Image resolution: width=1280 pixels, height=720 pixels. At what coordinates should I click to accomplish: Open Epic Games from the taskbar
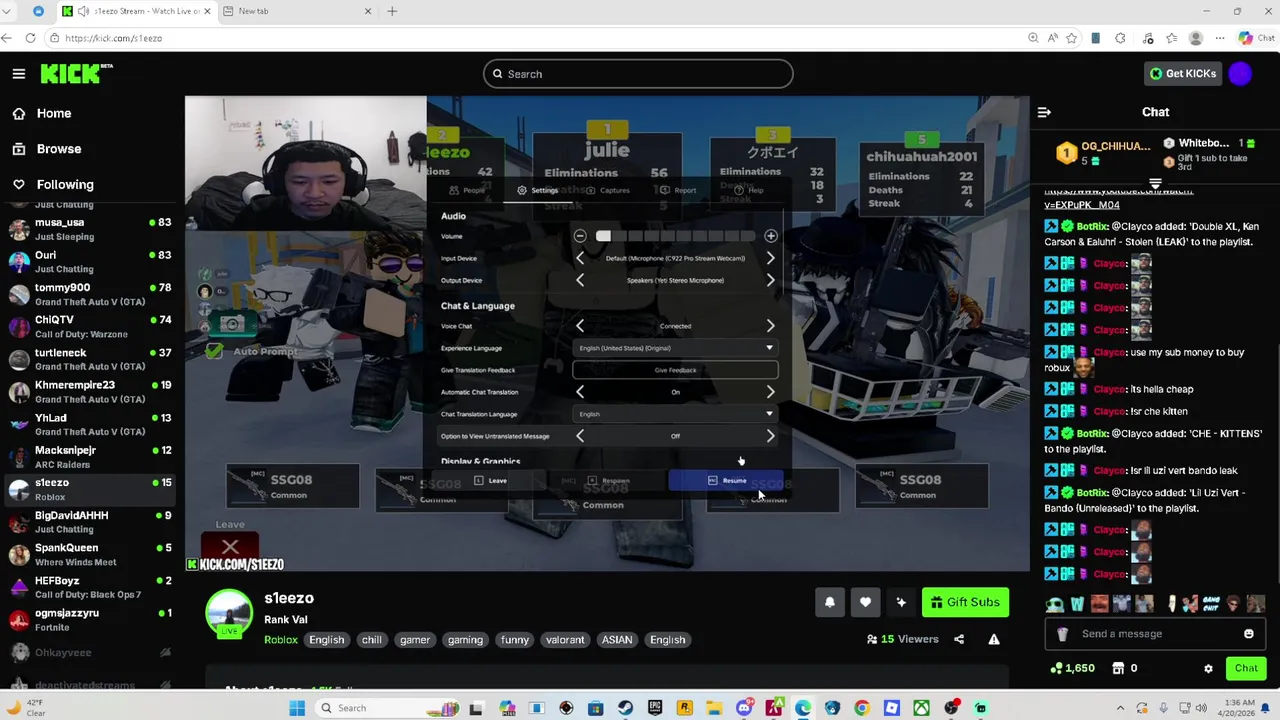[655, 708]
